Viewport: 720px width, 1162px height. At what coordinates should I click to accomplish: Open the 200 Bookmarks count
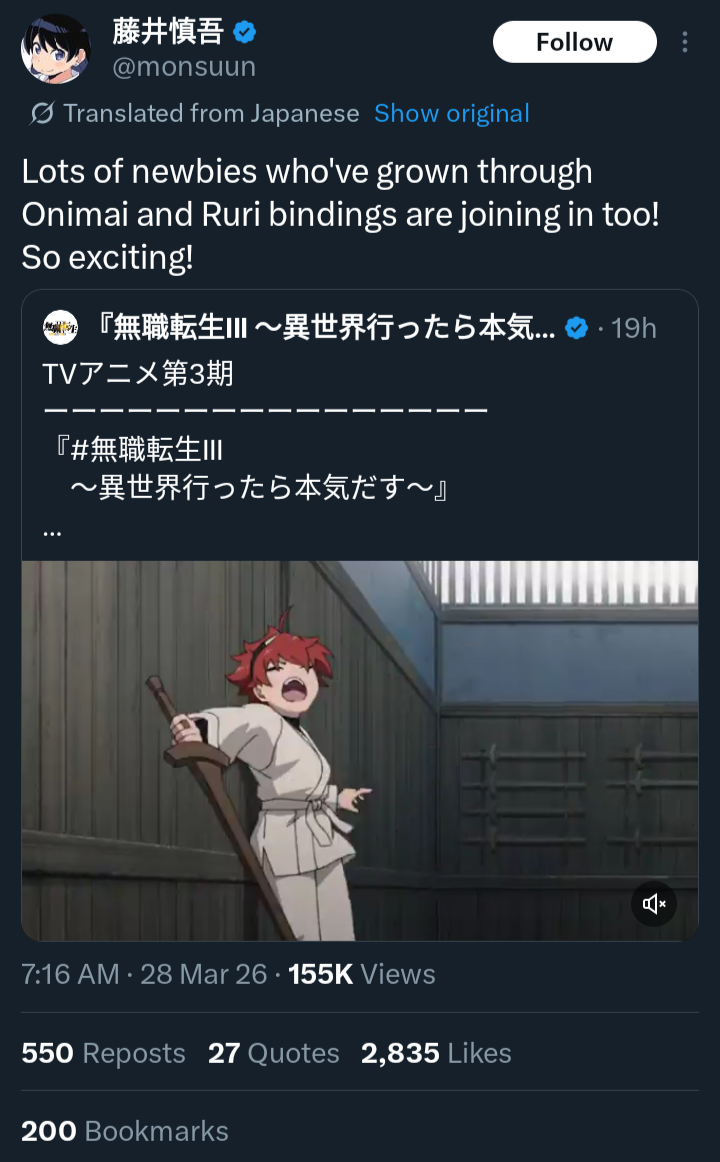pyautogui.click(x=124, y=1131)
